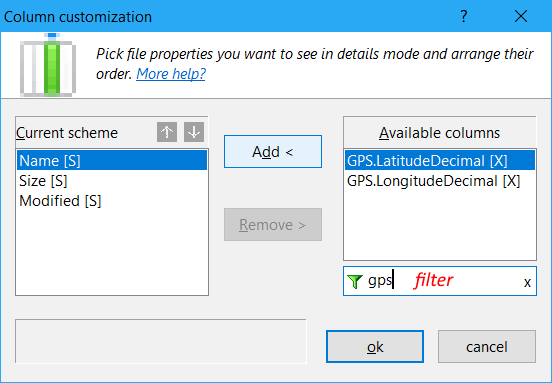Open the More help? link
552x383 pixels.
171,74
